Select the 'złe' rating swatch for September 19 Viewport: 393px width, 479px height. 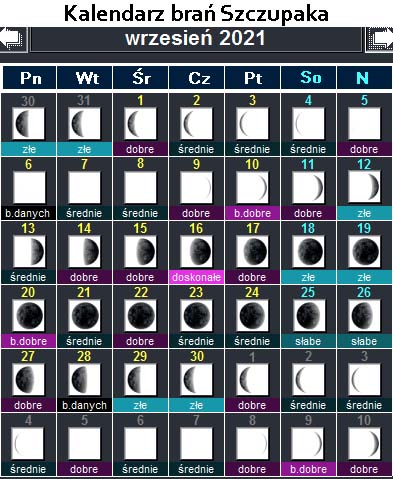point(364,277)
